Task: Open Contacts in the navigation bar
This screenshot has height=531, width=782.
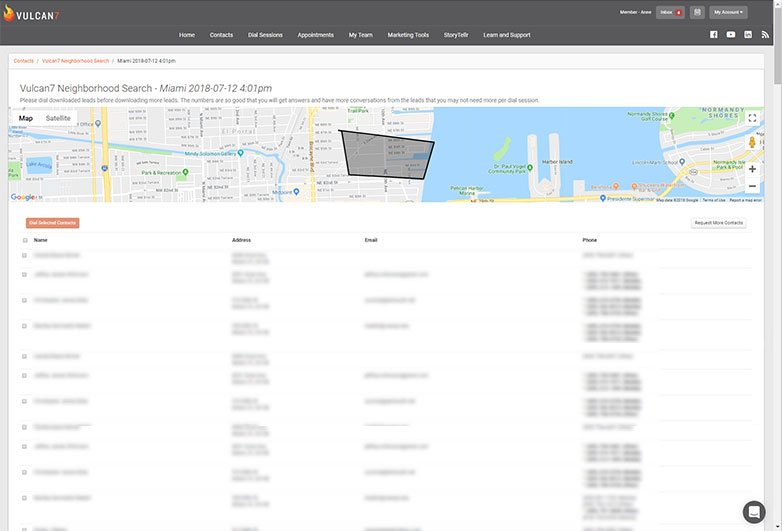Action: (x=221, y=35)
